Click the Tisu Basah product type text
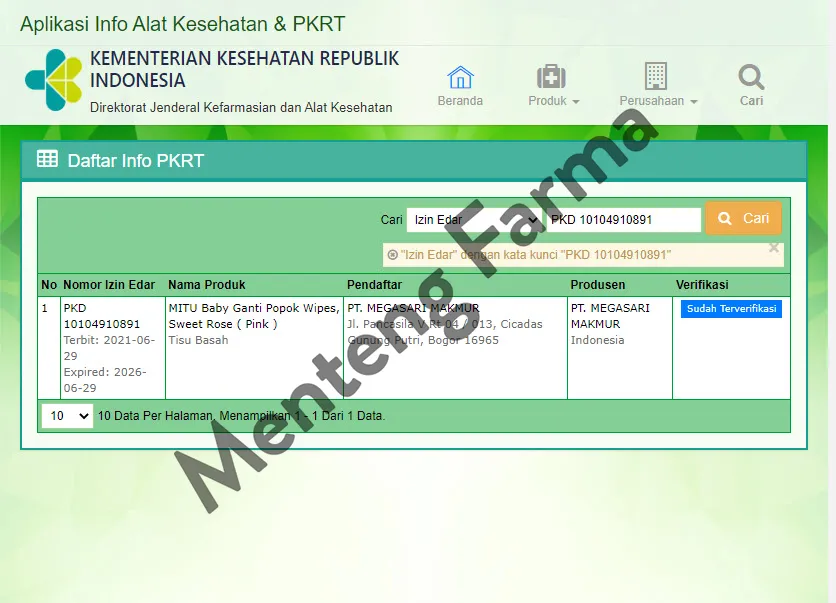This screenshot has height=603, width=836. click(x=198, y=340)
